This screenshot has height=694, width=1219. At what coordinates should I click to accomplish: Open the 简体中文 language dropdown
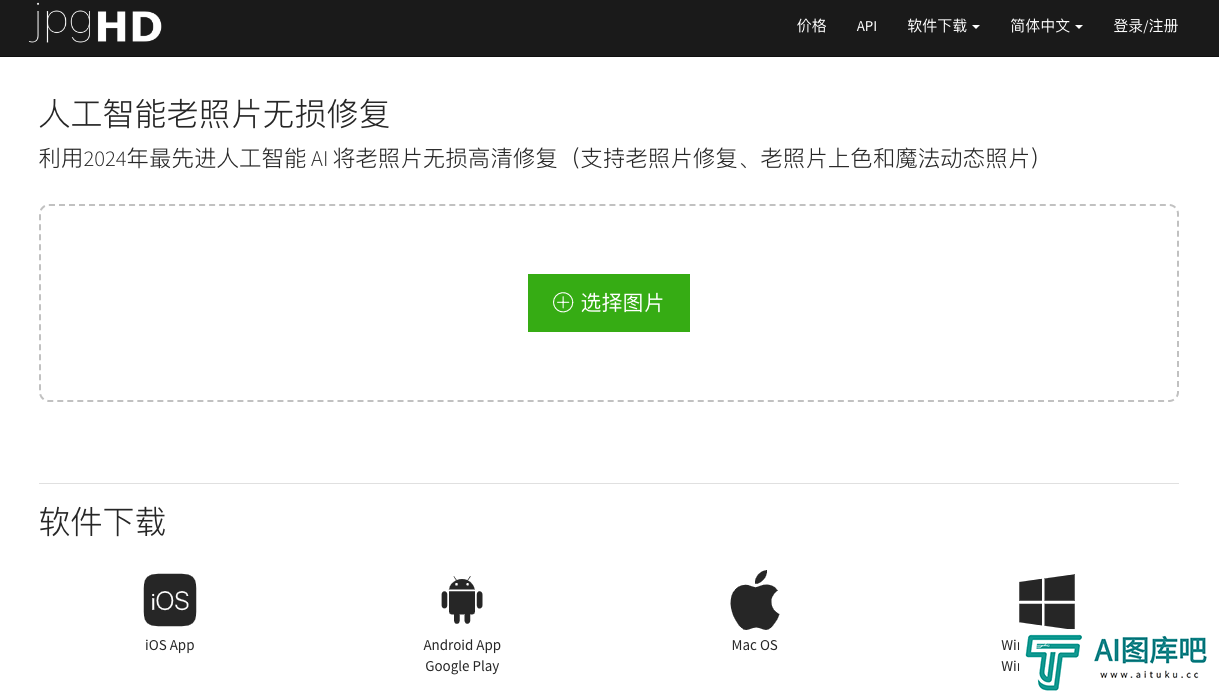[x=1046, y=26]
